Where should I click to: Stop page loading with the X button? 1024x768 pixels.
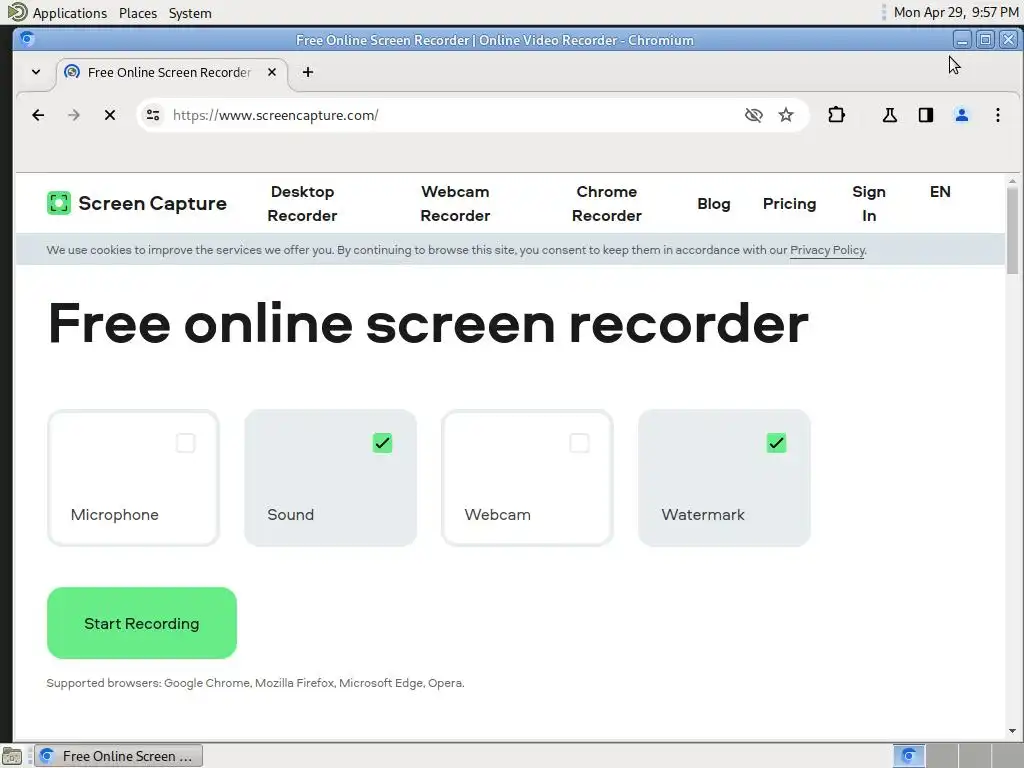click(110, 116)
